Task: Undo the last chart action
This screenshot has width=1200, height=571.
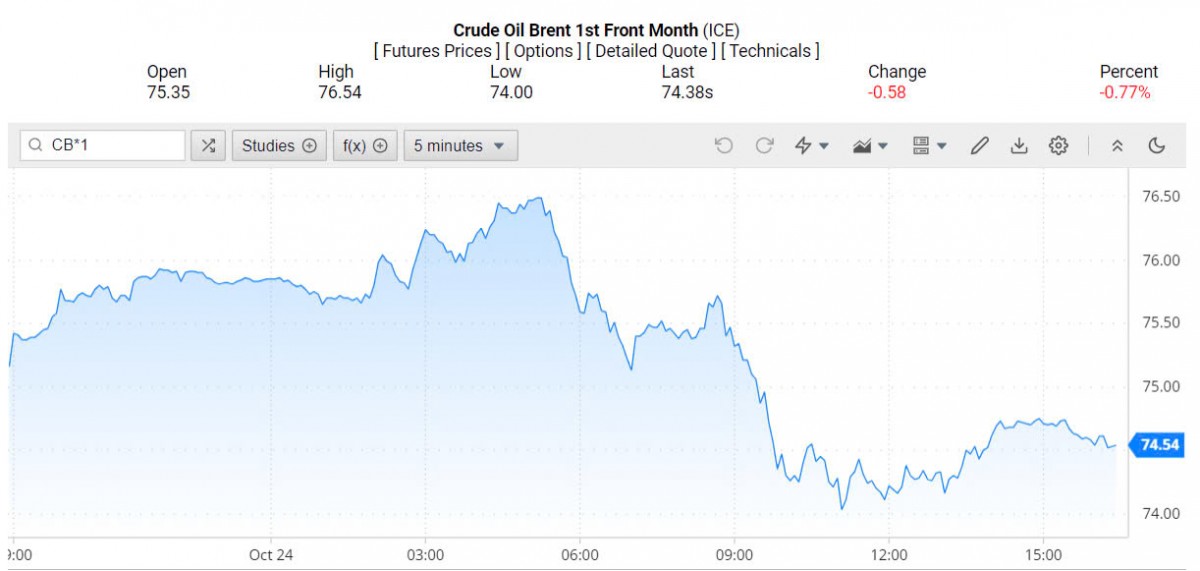Action: [x=724, y=146]
